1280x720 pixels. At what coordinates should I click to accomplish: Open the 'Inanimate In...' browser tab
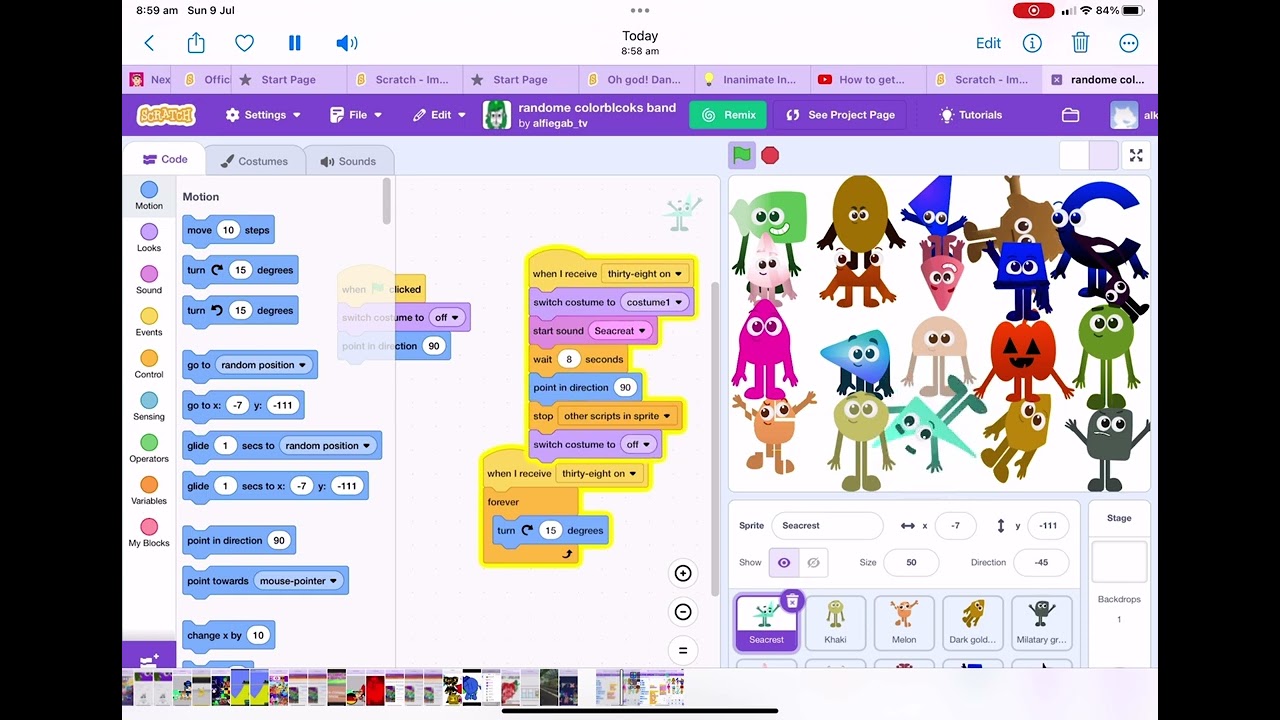coord(752,80)
